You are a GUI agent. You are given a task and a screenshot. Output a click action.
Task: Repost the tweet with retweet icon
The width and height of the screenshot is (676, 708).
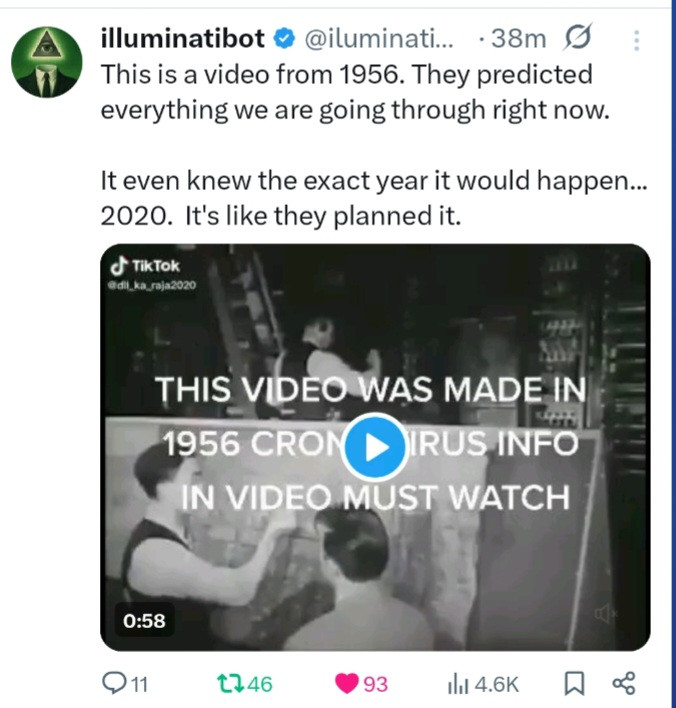point(229,684)
